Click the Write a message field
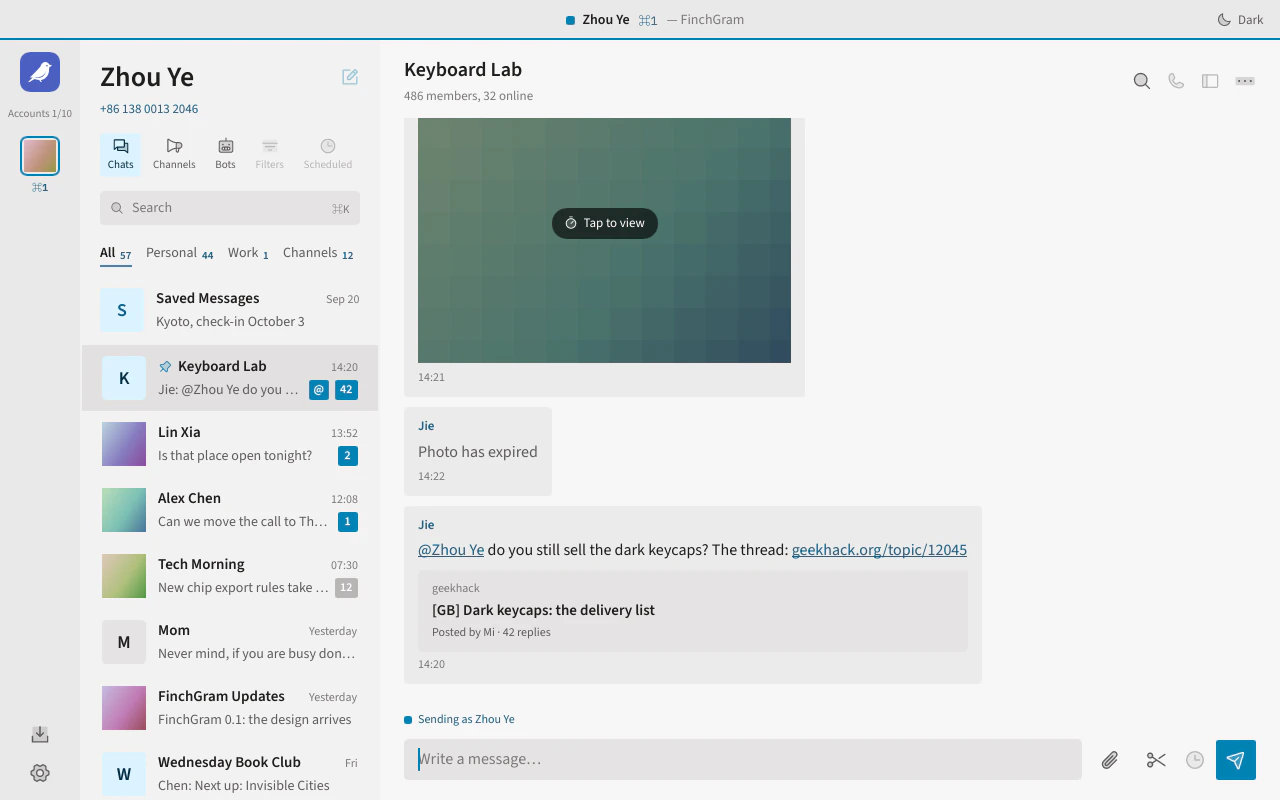 coord(743,759)
